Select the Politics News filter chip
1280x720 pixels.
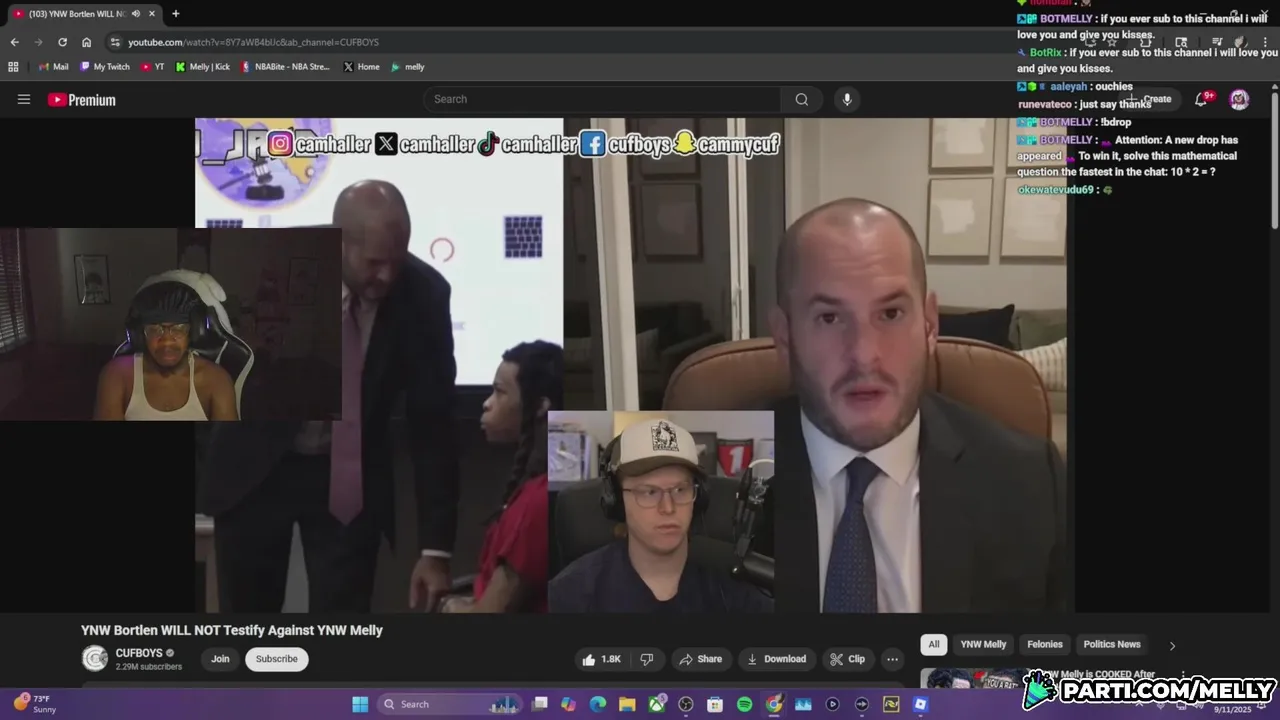pyautogui.click(x=1112, y=644)
